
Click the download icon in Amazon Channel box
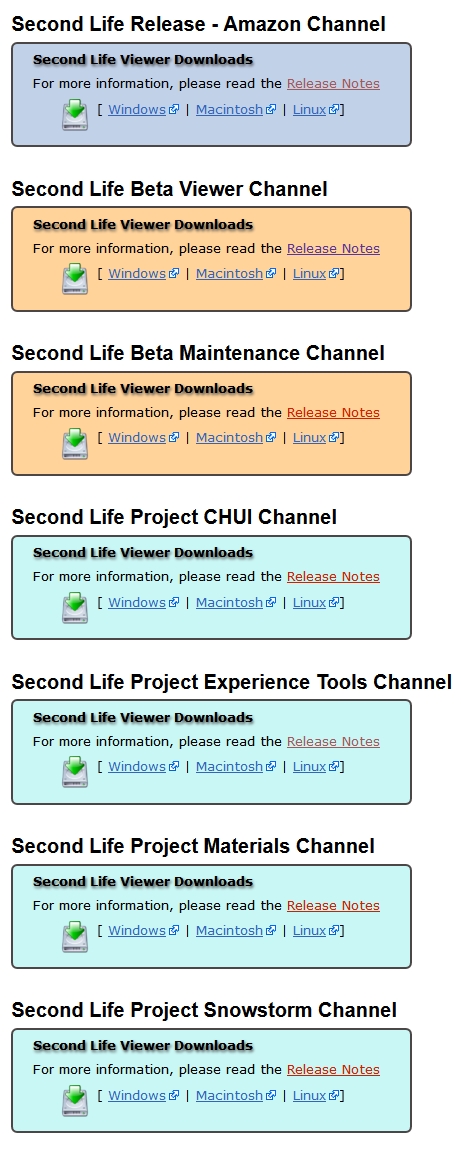pyautogui.click(x=75, y=116)
